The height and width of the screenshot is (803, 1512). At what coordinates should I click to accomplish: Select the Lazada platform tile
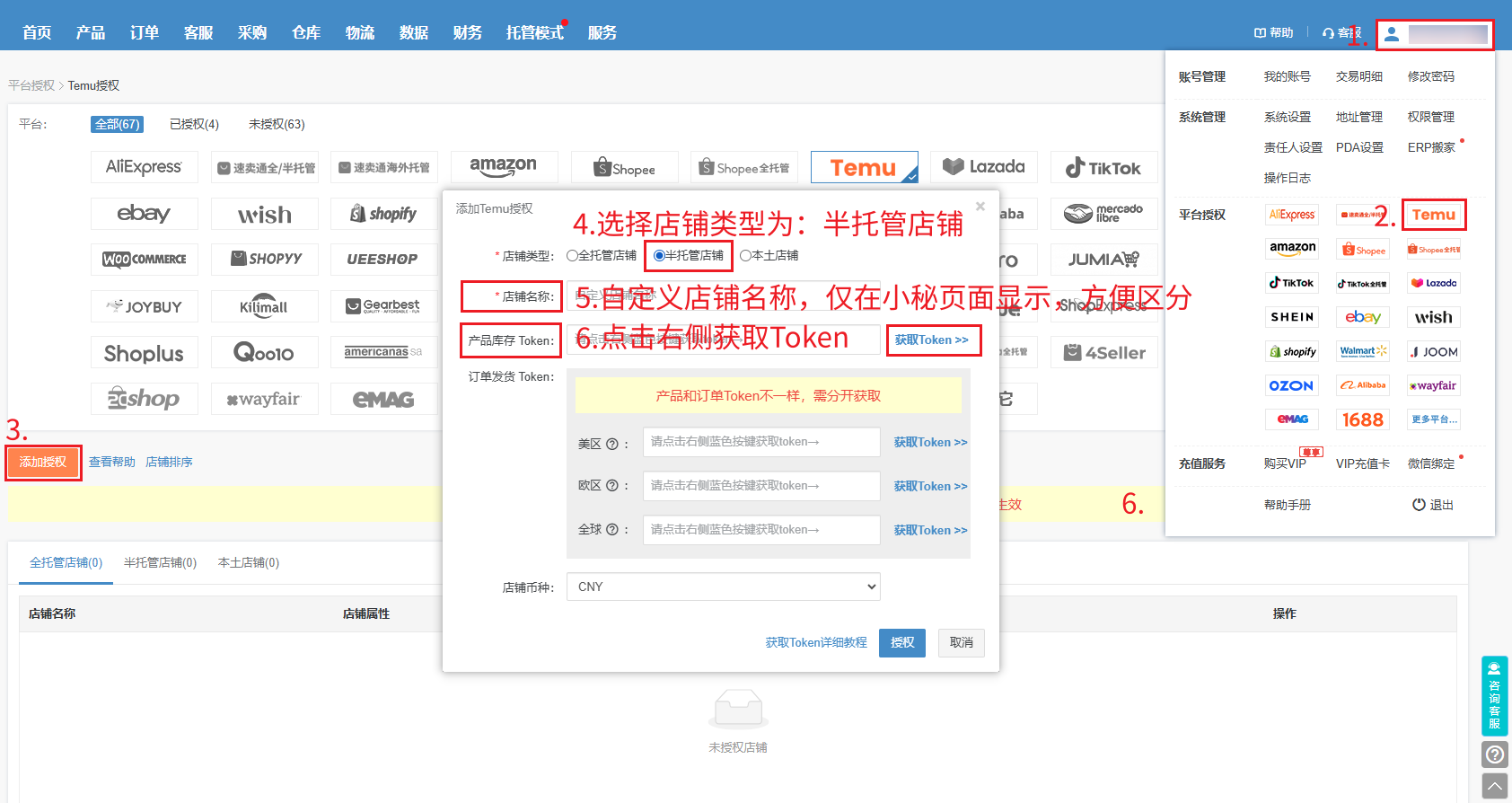pos(984,167)
